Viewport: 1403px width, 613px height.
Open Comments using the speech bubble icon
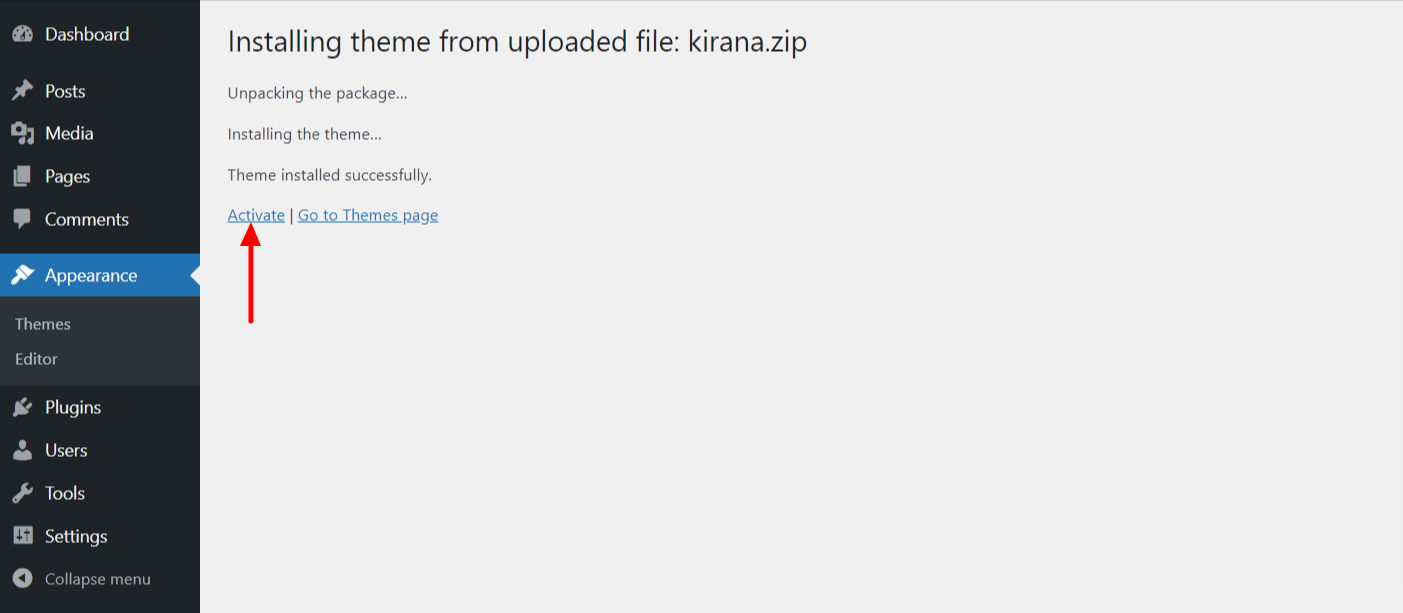[x=24, y=219]
